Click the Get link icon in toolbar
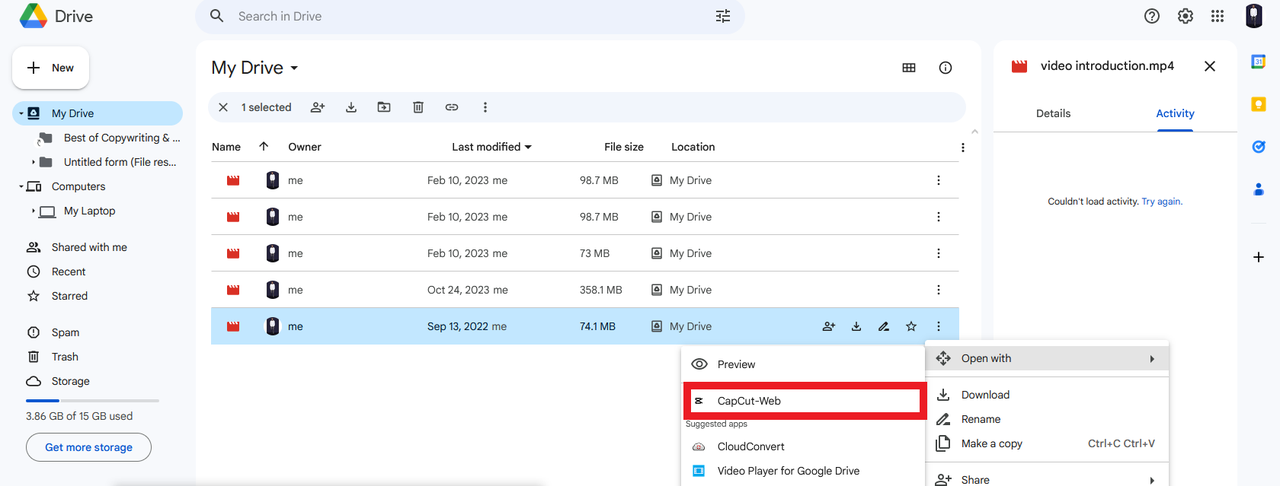The image size is (1280, 486). click(452, 107)
